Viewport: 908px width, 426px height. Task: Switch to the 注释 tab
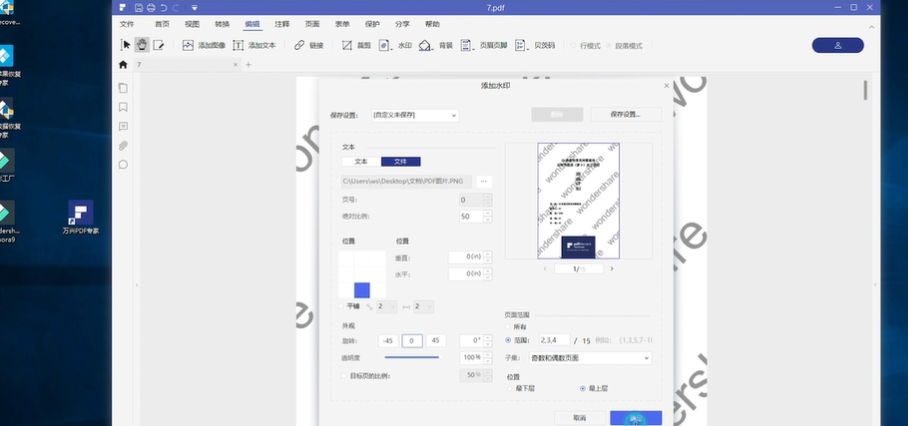coord(282,24)
